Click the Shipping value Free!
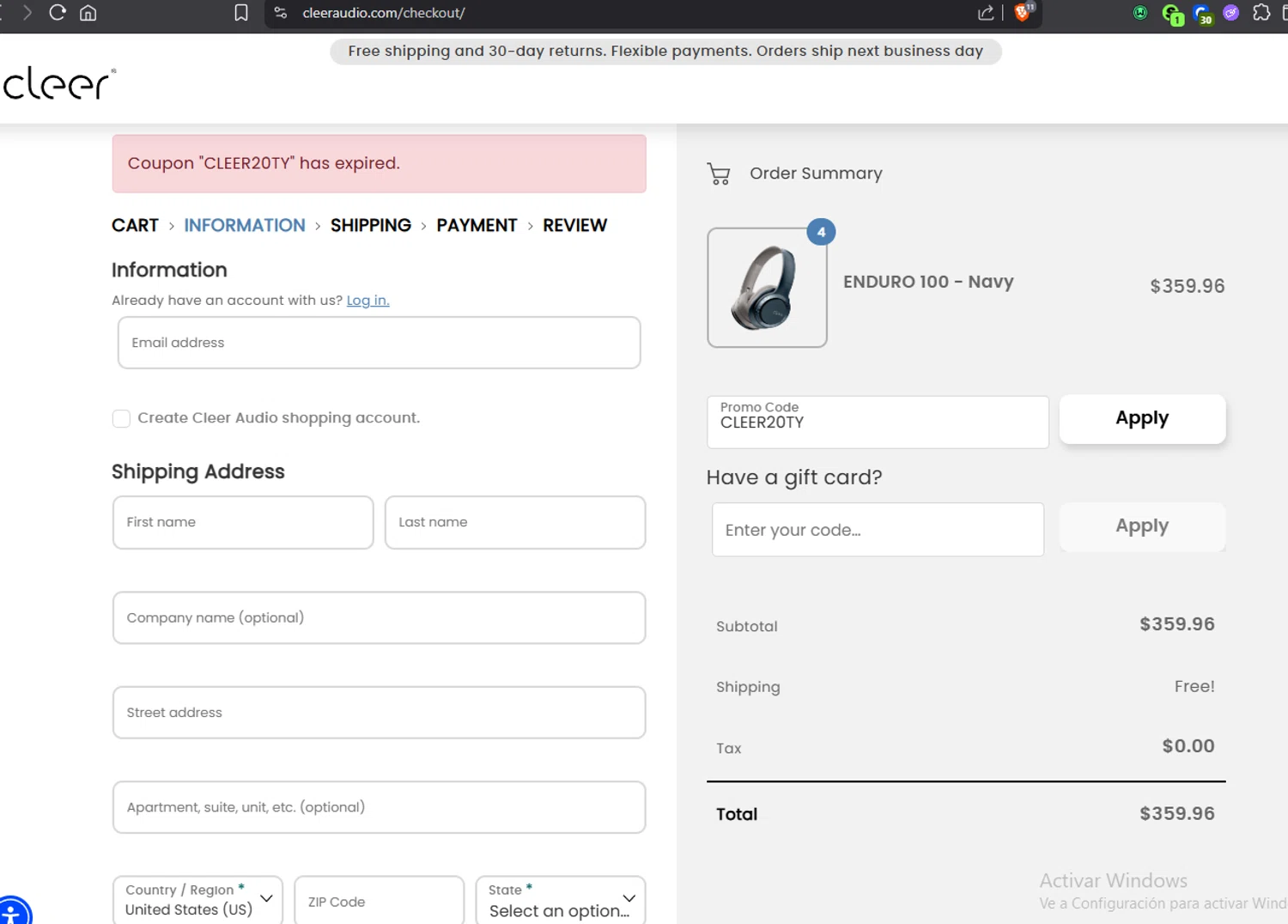This screenshot has height=924, width=1288. (1194, 686)
